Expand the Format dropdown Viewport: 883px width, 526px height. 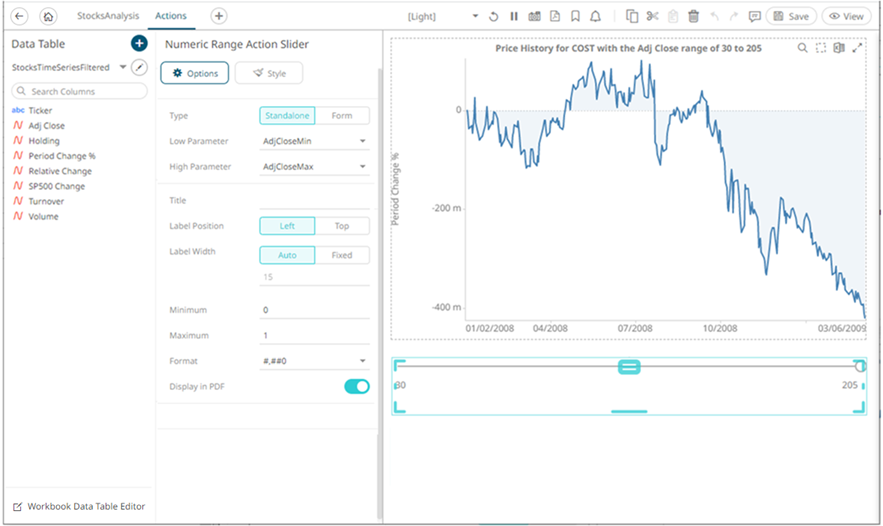pyautogui.click(x=314, y=361)
